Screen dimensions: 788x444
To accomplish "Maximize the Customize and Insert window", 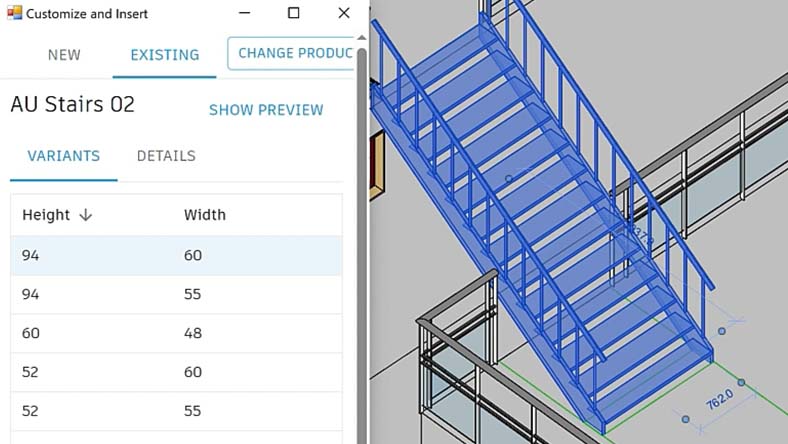I will pos(293,13).
